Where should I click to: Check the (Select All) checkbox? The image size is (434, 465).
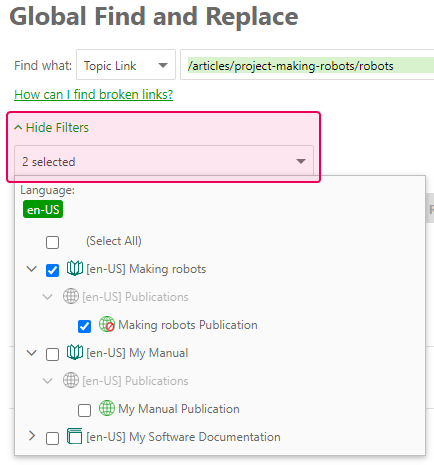(52, 242)
